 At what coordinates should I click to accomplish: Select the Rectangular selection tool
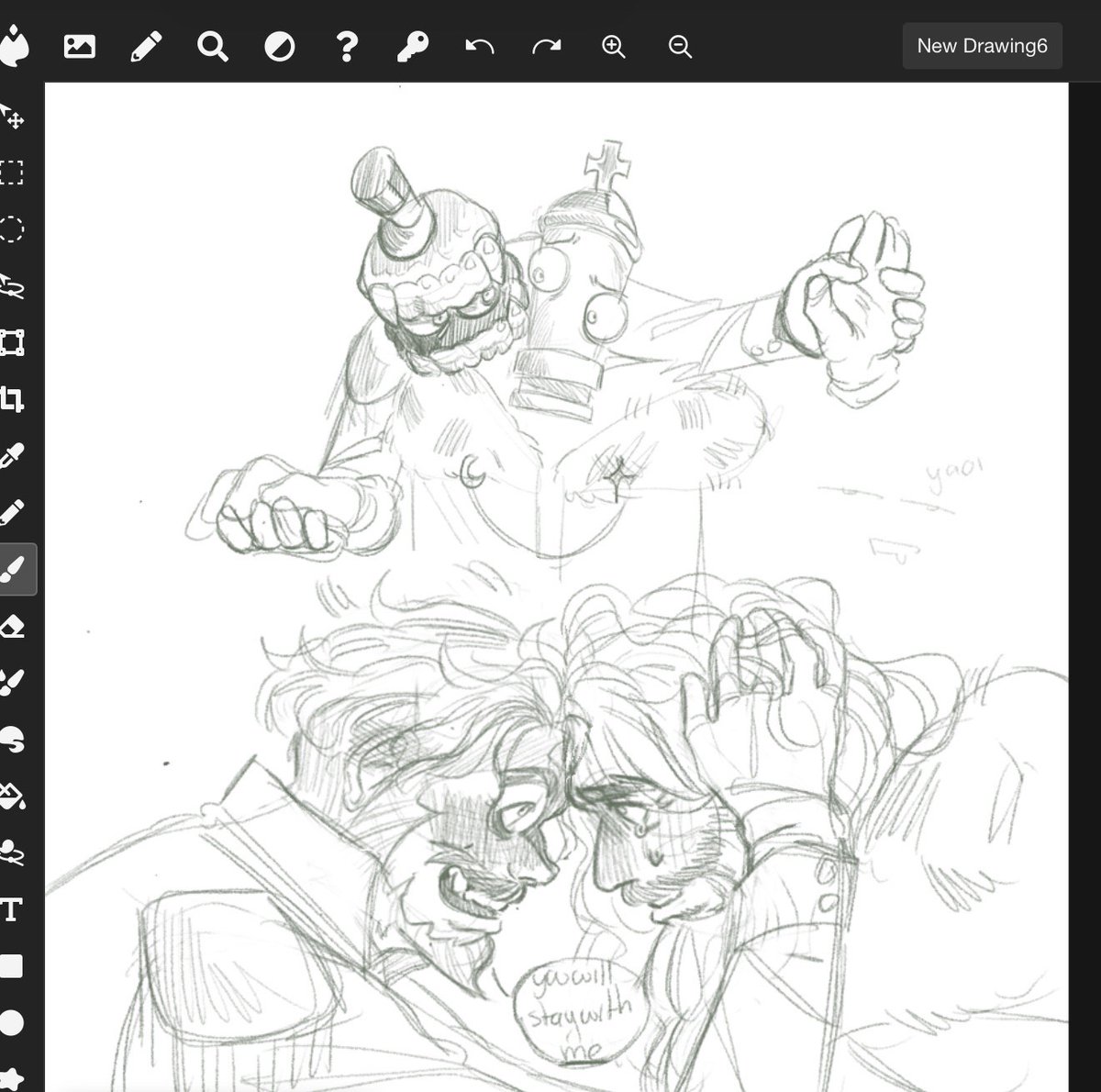(x=11, y=173)
